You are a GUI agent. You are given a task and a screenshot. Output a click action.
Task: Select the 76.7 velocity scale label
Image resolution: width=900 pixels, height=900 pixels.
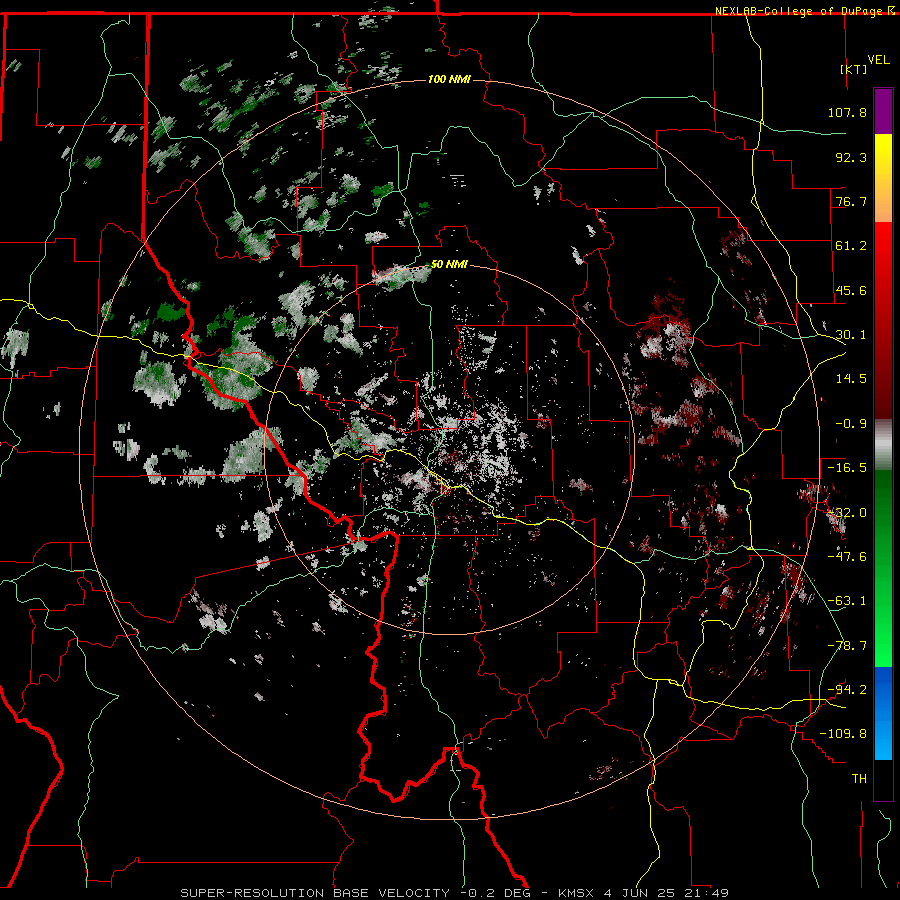tap(851, 201)
